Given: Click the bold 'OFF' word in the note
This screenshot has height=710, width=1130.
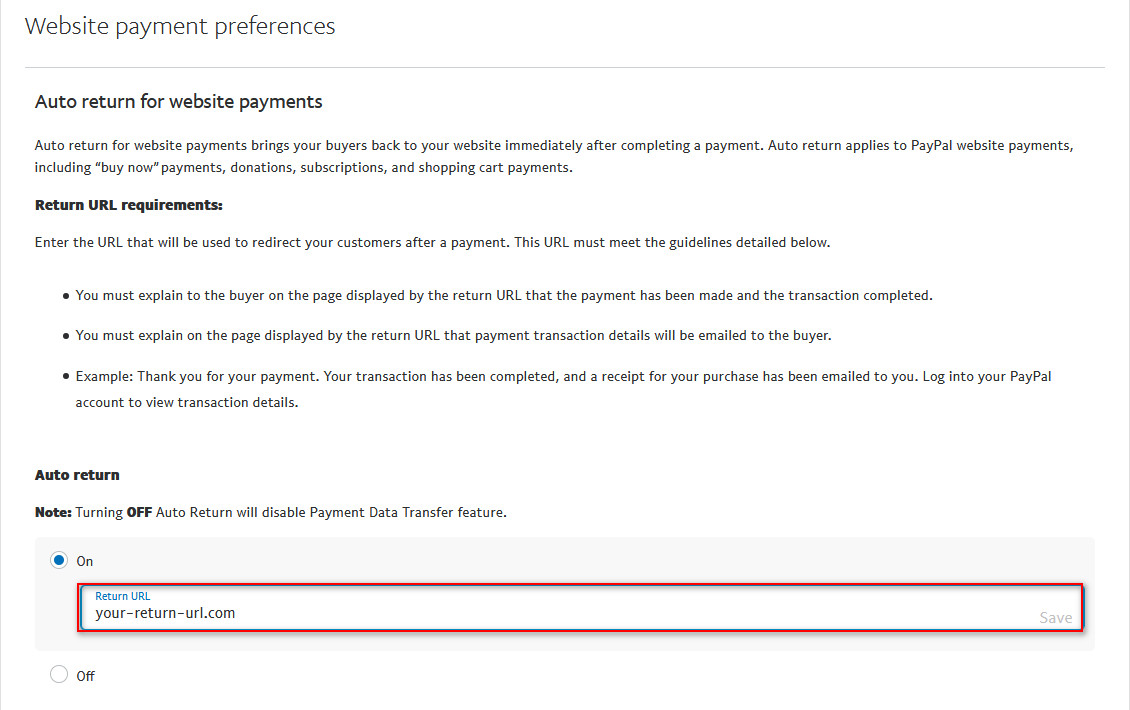Looking at the screenshot, I should click(x=139, y=512).
